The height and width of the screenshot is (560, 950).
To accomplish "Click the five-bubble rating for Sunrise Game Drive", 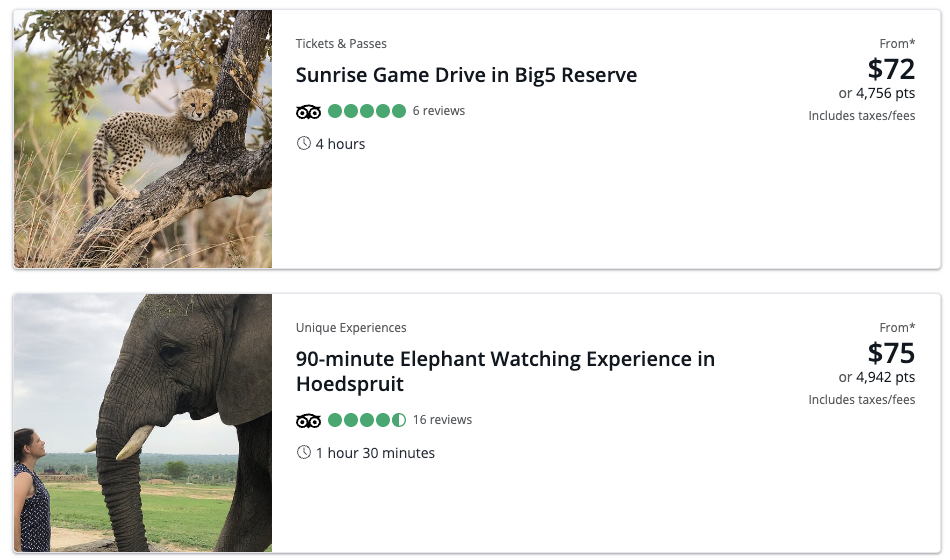I will [366, 111].
